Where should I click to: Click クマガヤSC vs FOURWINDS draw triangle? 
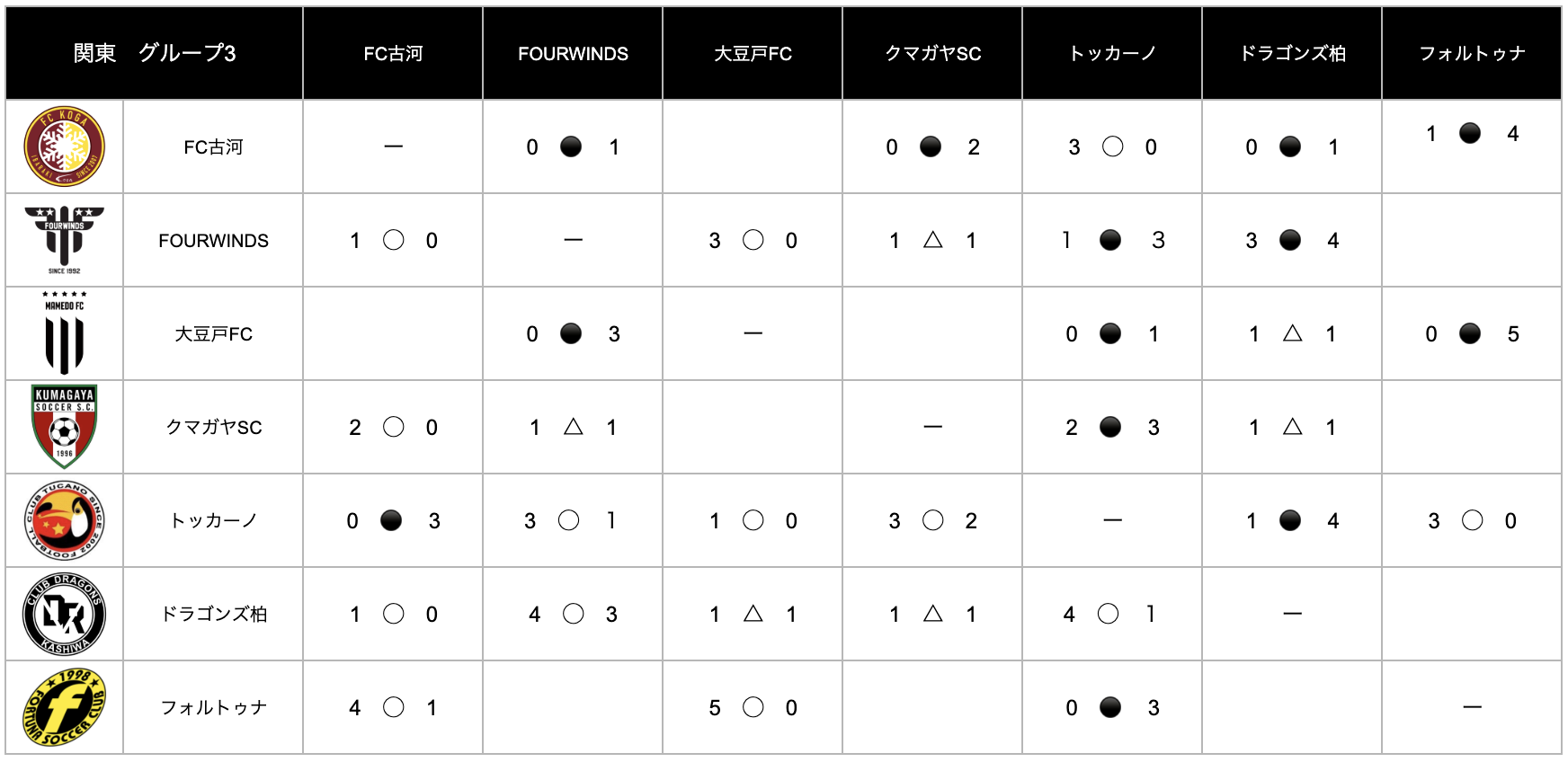point(574,427)
